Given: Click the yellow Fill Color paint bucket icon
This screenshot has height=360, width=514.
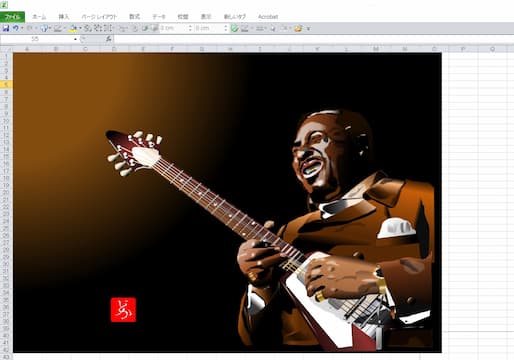Looking at the screenshot, I should click(x=73, y=29).
